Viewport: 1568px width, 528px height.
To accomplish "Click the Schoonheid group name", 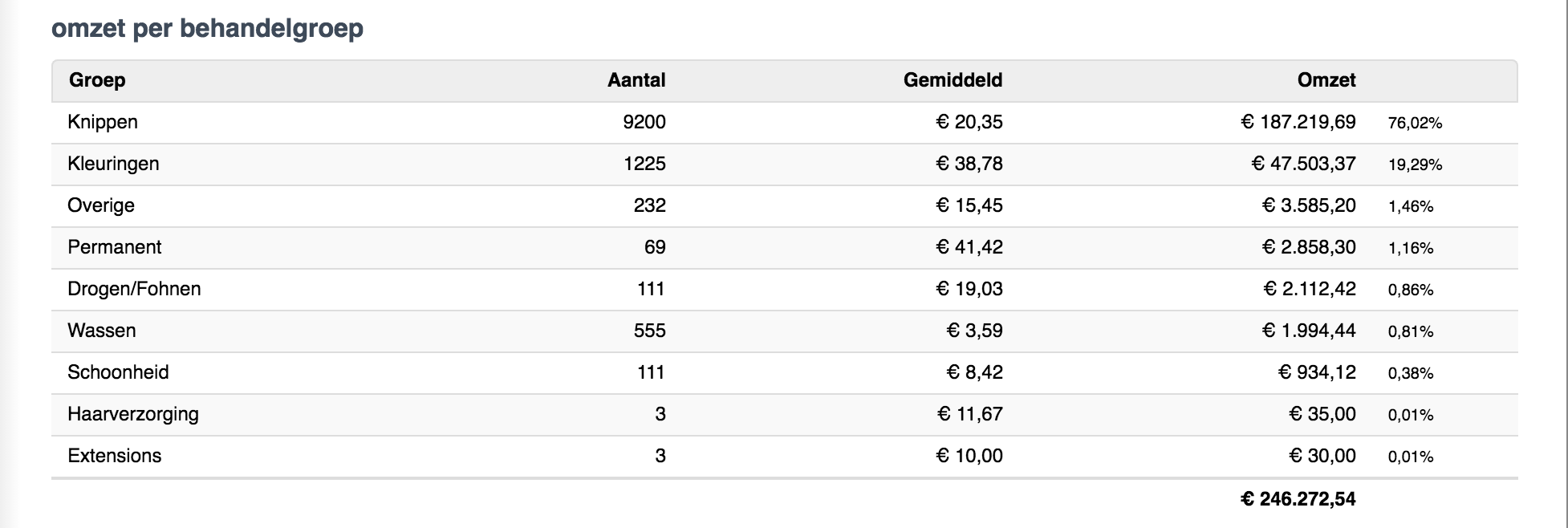I will coord(118,372).
